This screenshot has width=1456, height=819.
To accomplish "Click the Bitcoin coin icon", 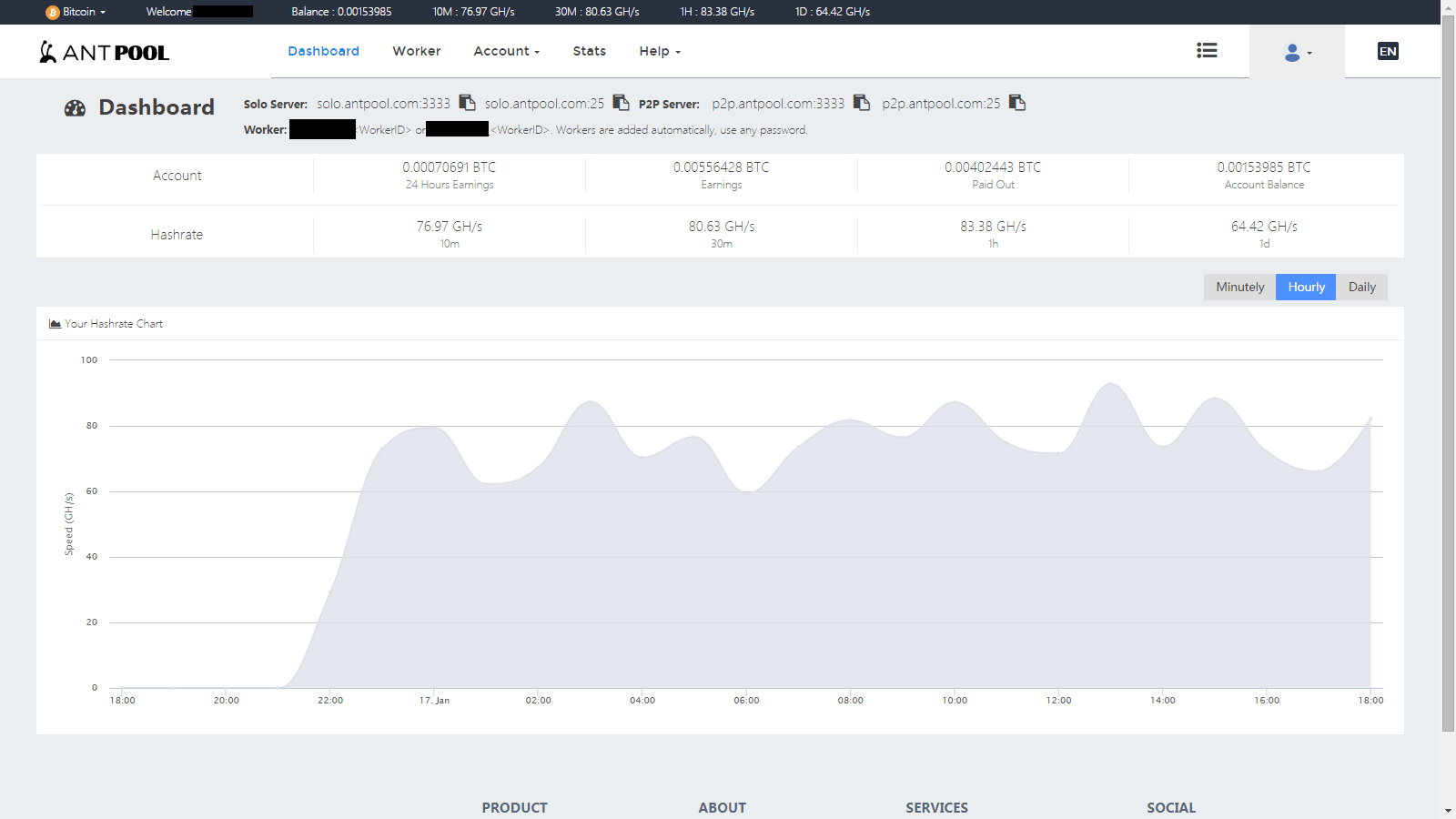I will tap(52, 12).
